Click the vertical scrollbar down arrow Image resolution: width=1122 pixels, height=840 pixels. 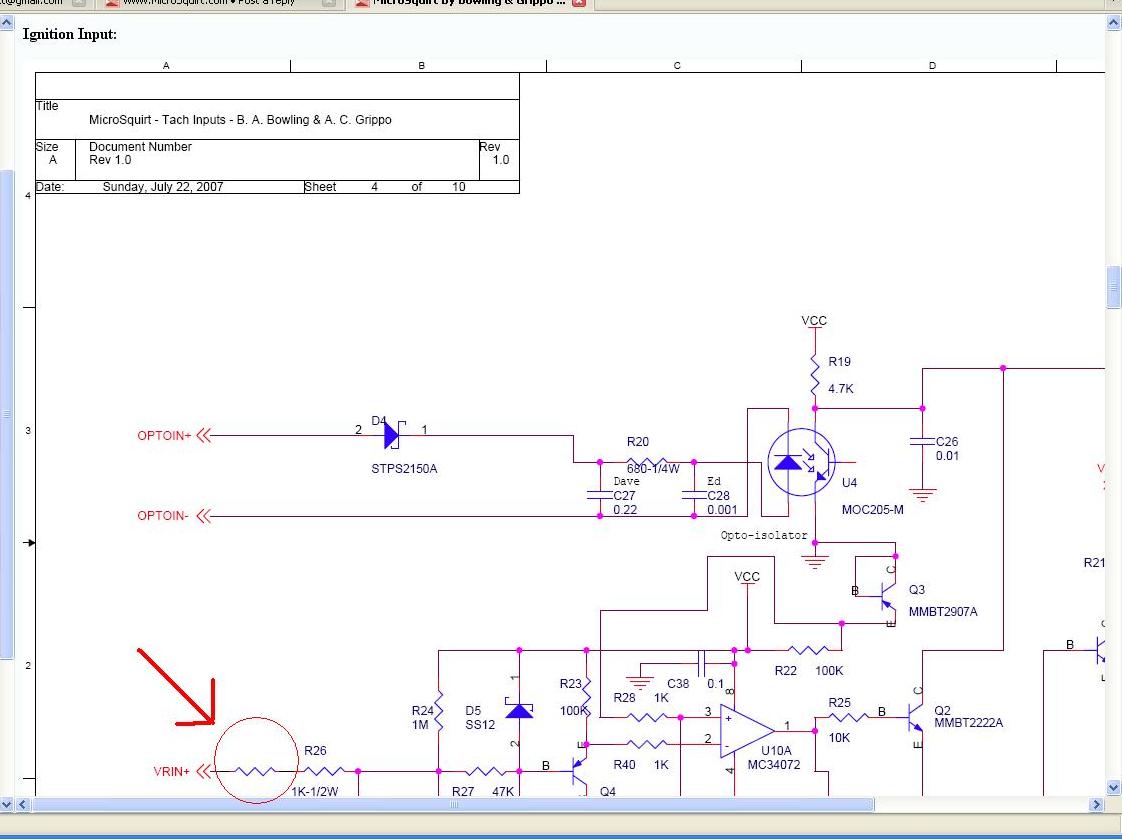pos(1114,787)
